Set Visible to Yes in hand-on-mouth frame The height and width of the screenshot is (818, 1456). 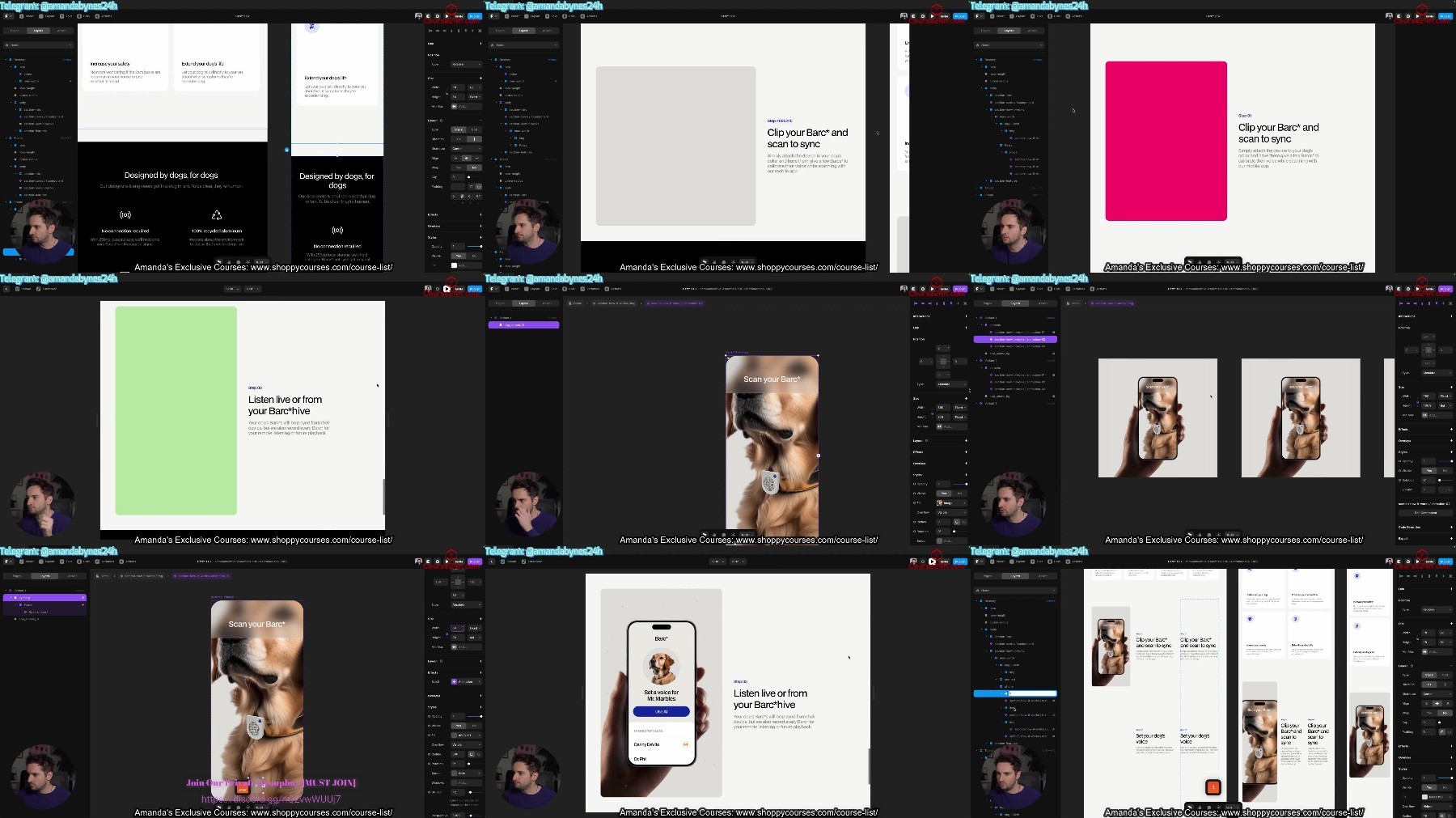(x=944, y=494)
